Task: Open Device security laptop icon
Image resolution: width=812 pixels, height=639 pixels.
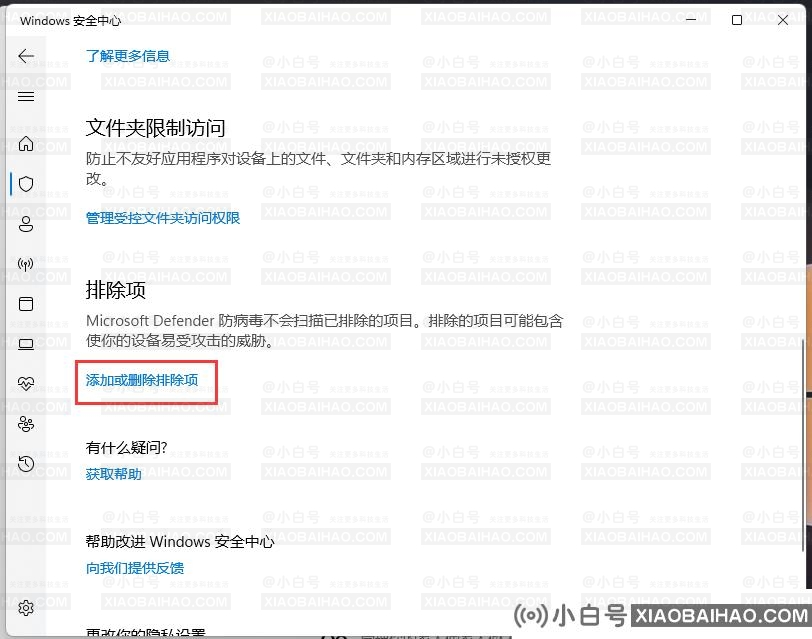Action: (x=26, y=344)
